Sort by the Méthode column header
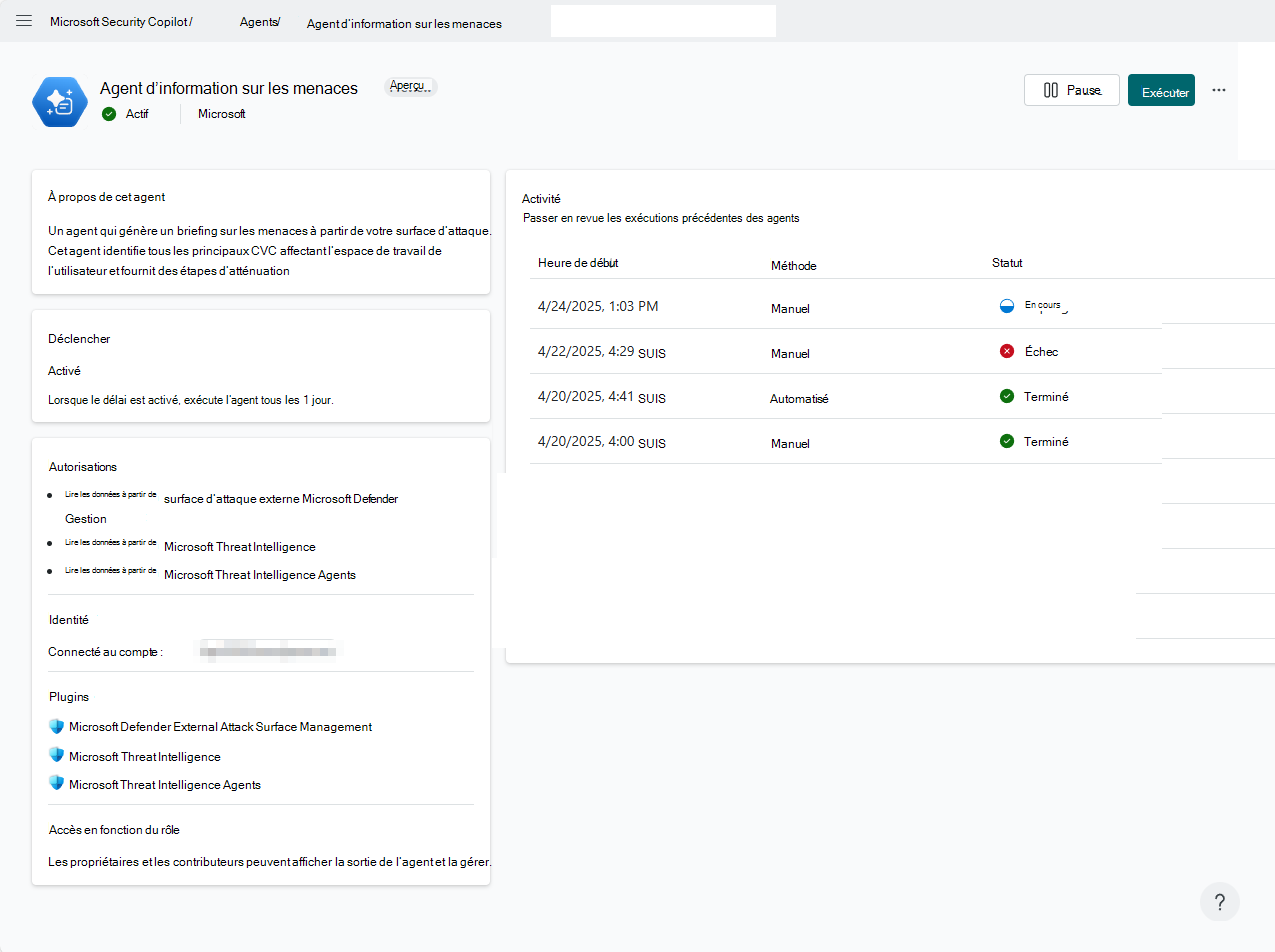Screen dimensions: 1275x952 pos(793,266)
